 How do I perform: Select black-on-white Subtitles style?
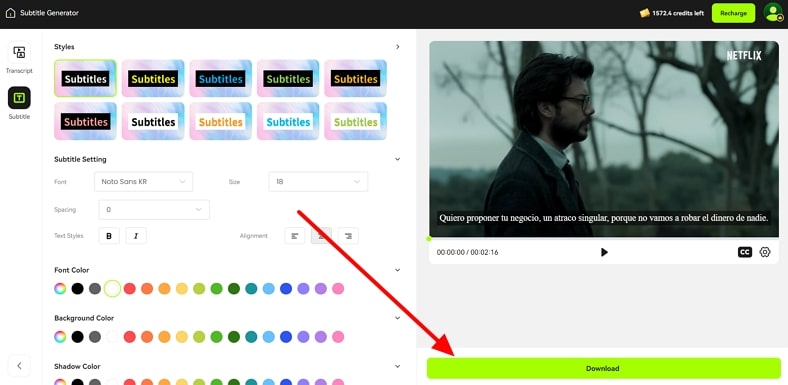pos(153,121)
